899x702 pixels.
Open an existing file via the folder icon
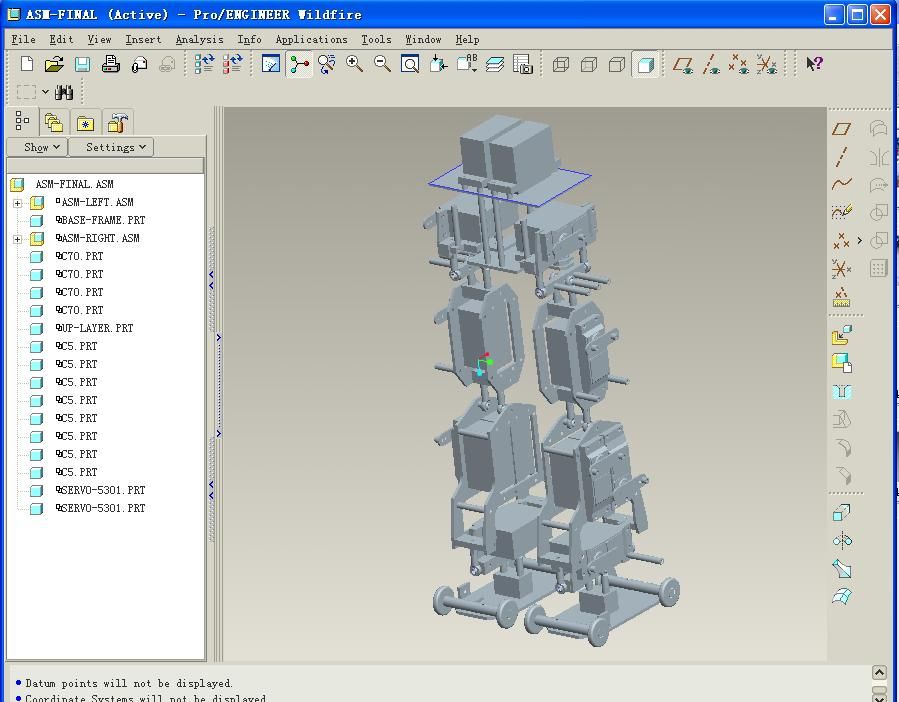click(x=54, y=64)
